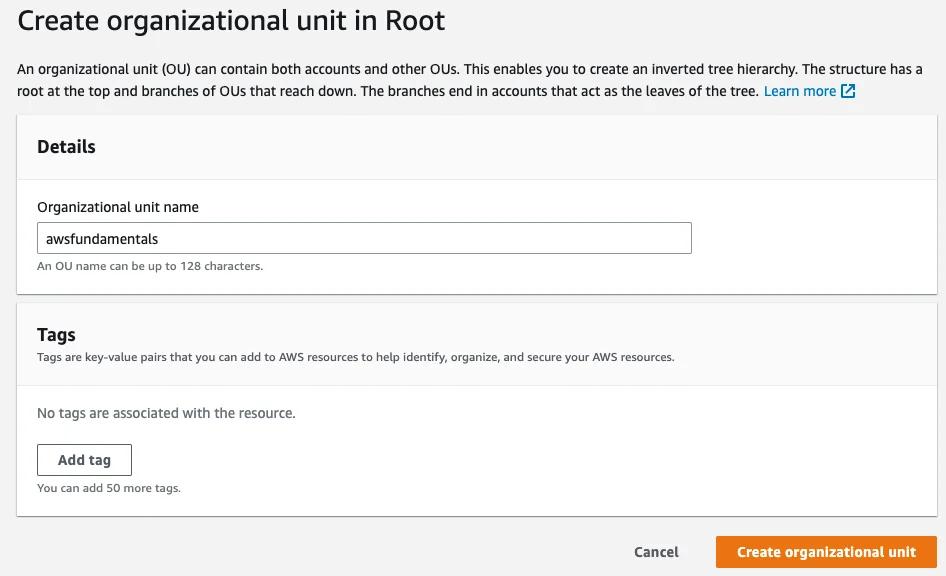Screen dimensions: 946x576
Task: Click the external link icon beside Learn more
Action: point(848,91)
